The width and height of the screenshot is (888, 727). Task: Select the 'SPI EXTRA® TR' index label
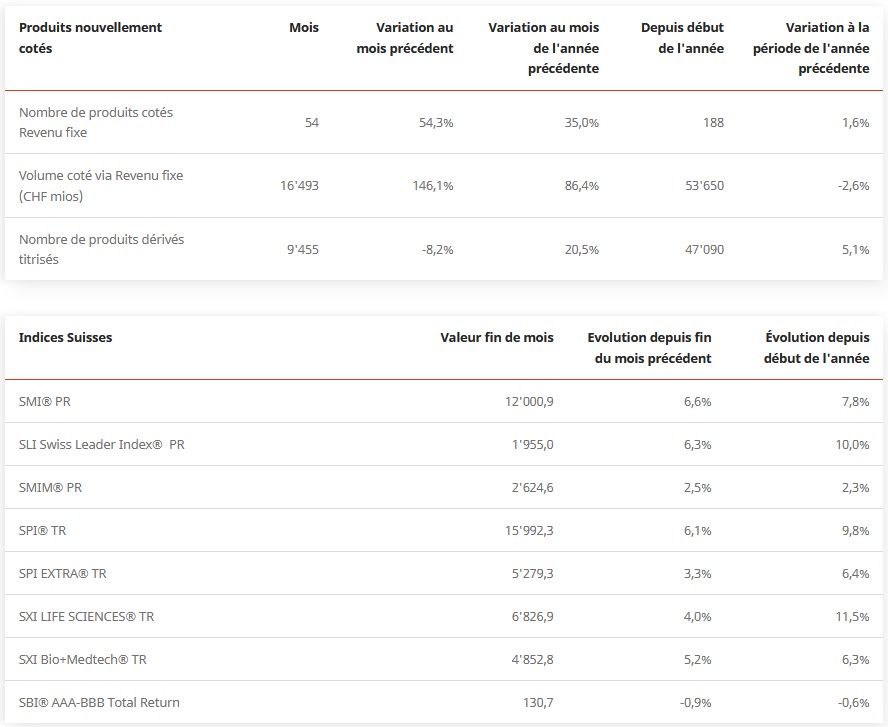[62, 574]
